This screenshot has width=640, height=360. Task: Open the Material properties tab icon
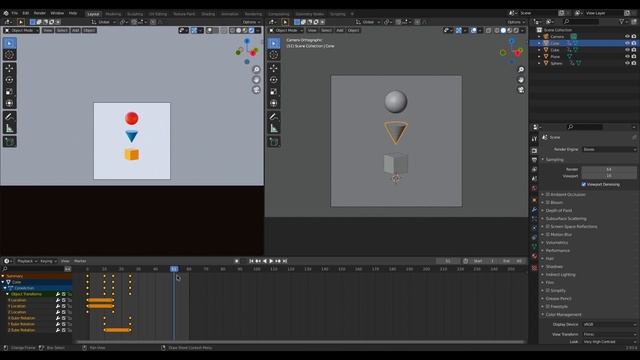(534, 256)
